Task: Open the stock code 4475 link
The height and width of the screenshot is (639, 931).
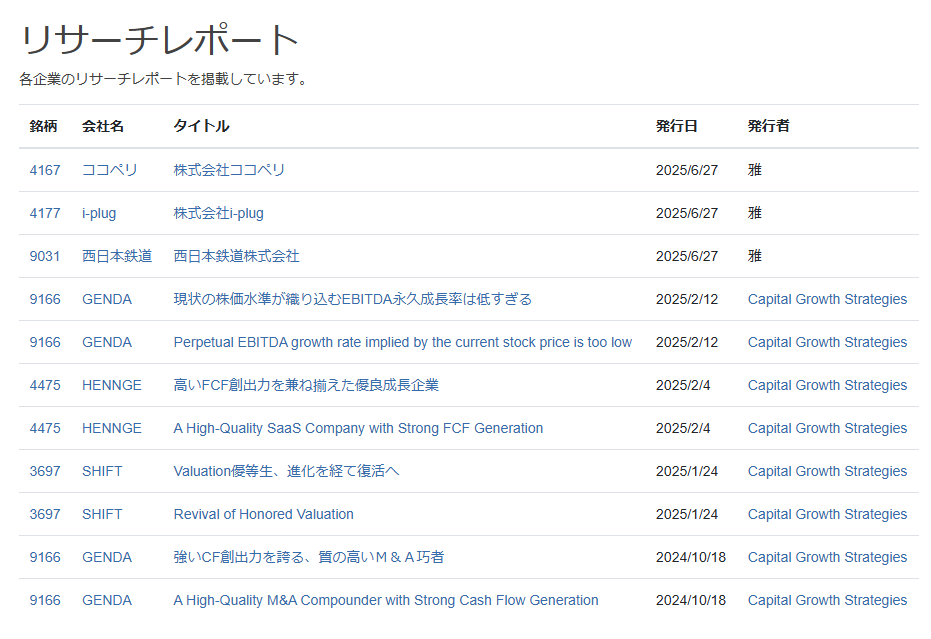Action: coord(41,385)
